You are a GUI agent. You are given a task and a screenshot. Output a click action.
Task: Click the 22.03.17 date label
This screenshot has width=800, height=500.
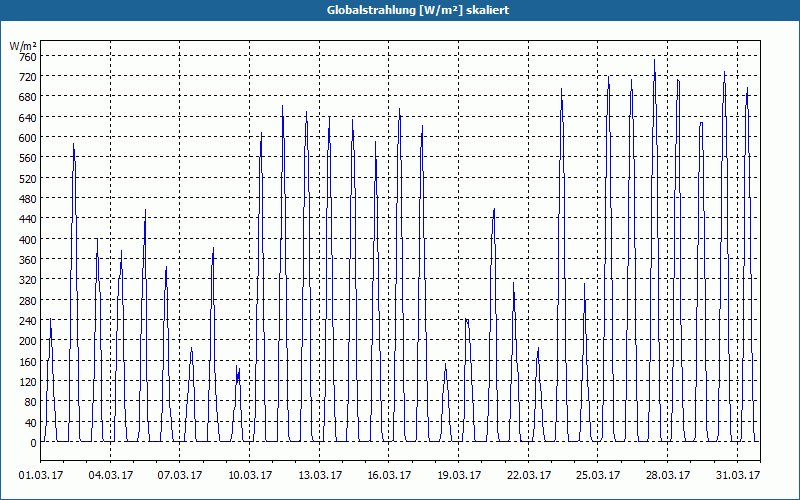click(529, 475)
